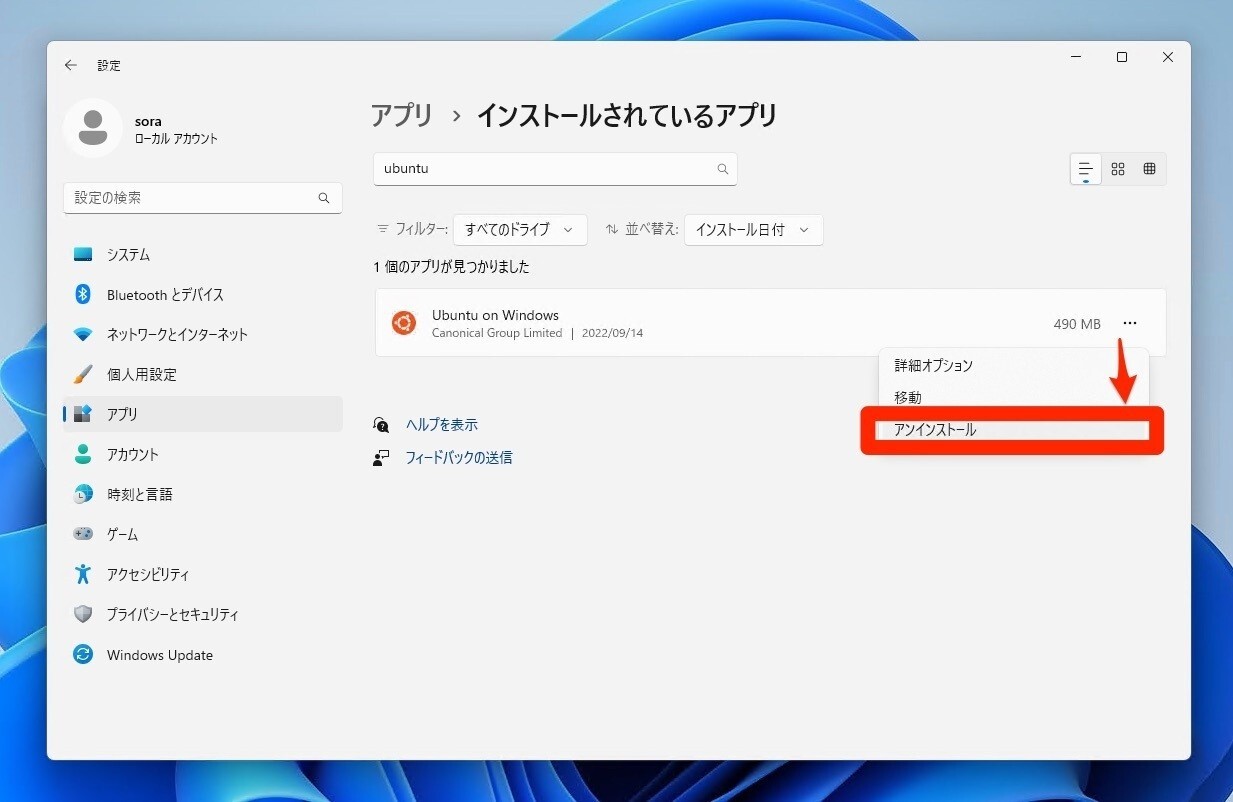Choose 移動 from the context menu
Screen dimensions: 1233x802
908,397
